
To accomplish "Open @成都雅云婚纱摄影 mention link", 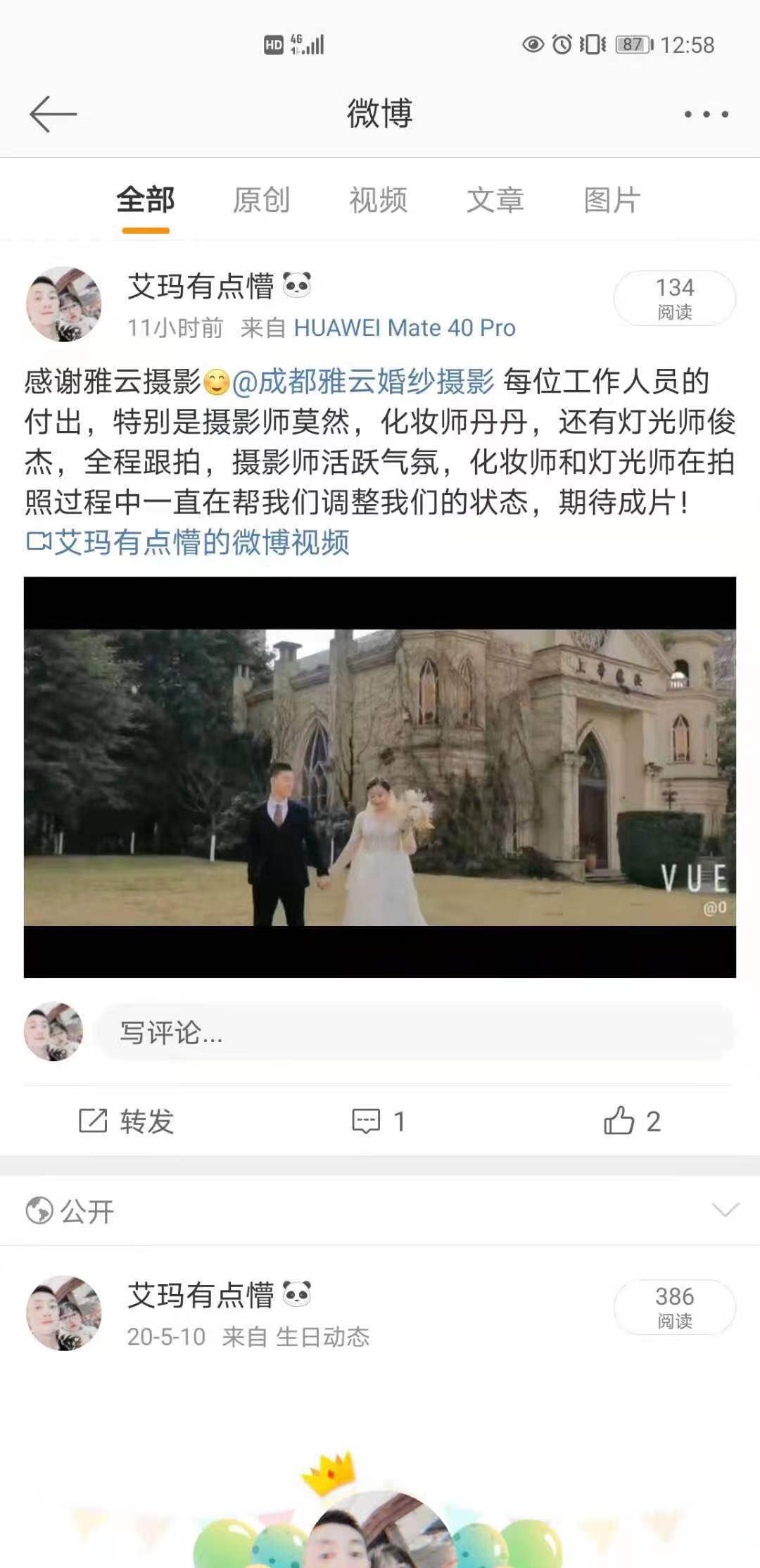I will 363,382.
